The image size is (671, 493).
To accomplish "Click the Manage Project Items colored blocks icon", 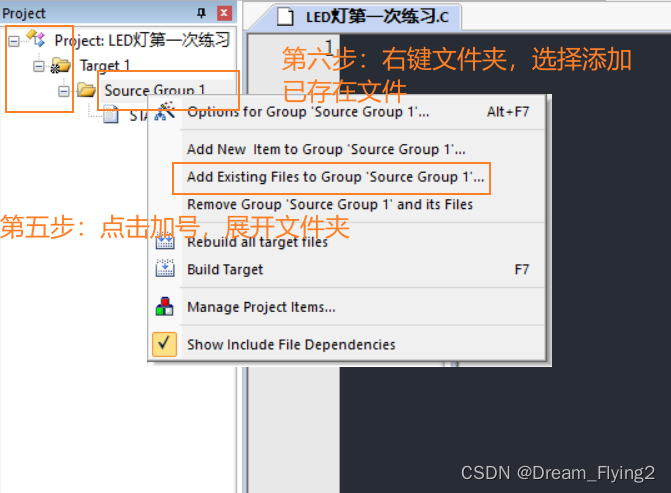I will [x=165, y=306].
